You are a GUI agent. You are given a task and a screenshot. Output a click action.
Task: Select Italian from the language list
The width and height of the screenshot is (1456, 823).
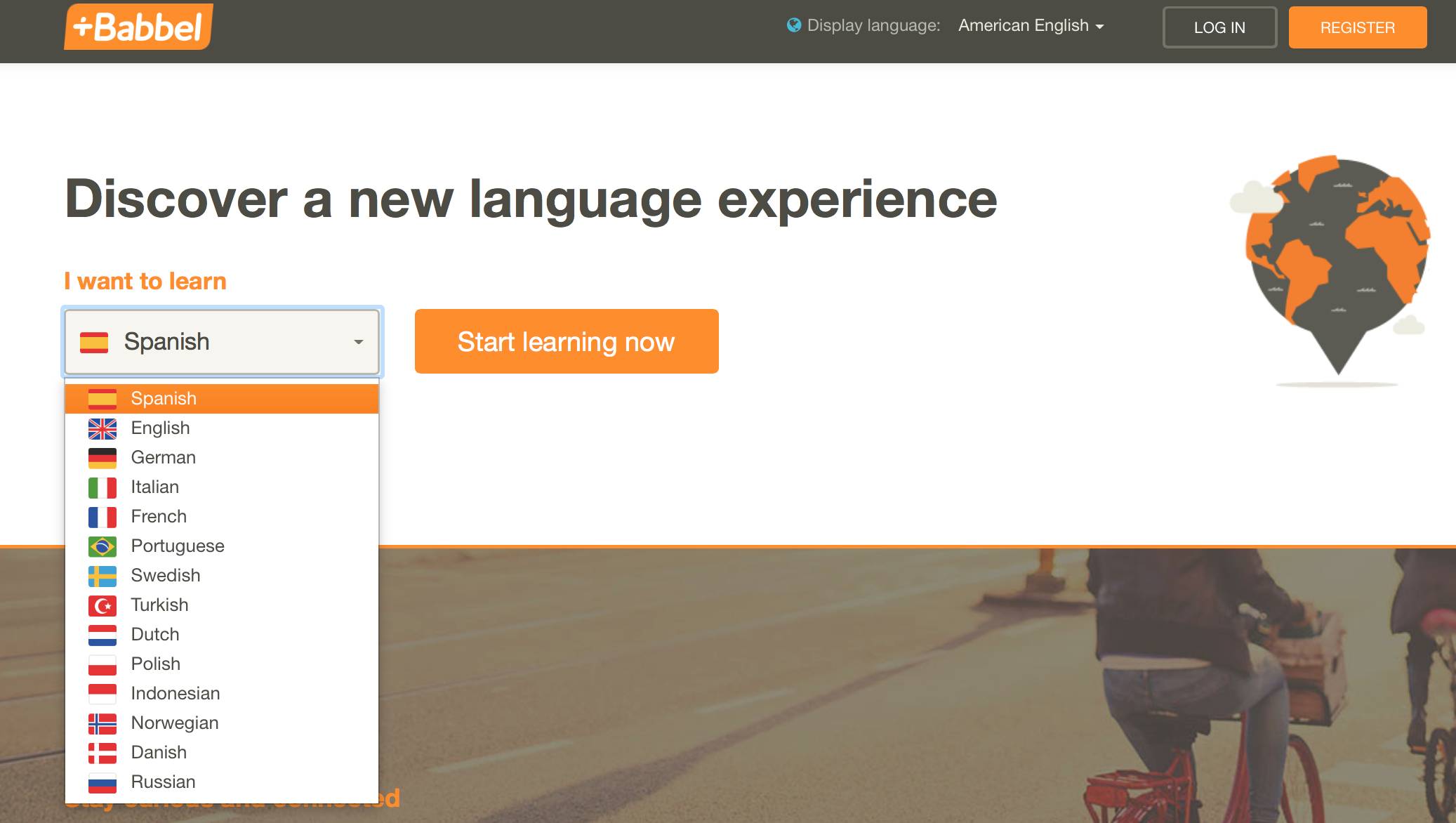(x=154, y=487)
